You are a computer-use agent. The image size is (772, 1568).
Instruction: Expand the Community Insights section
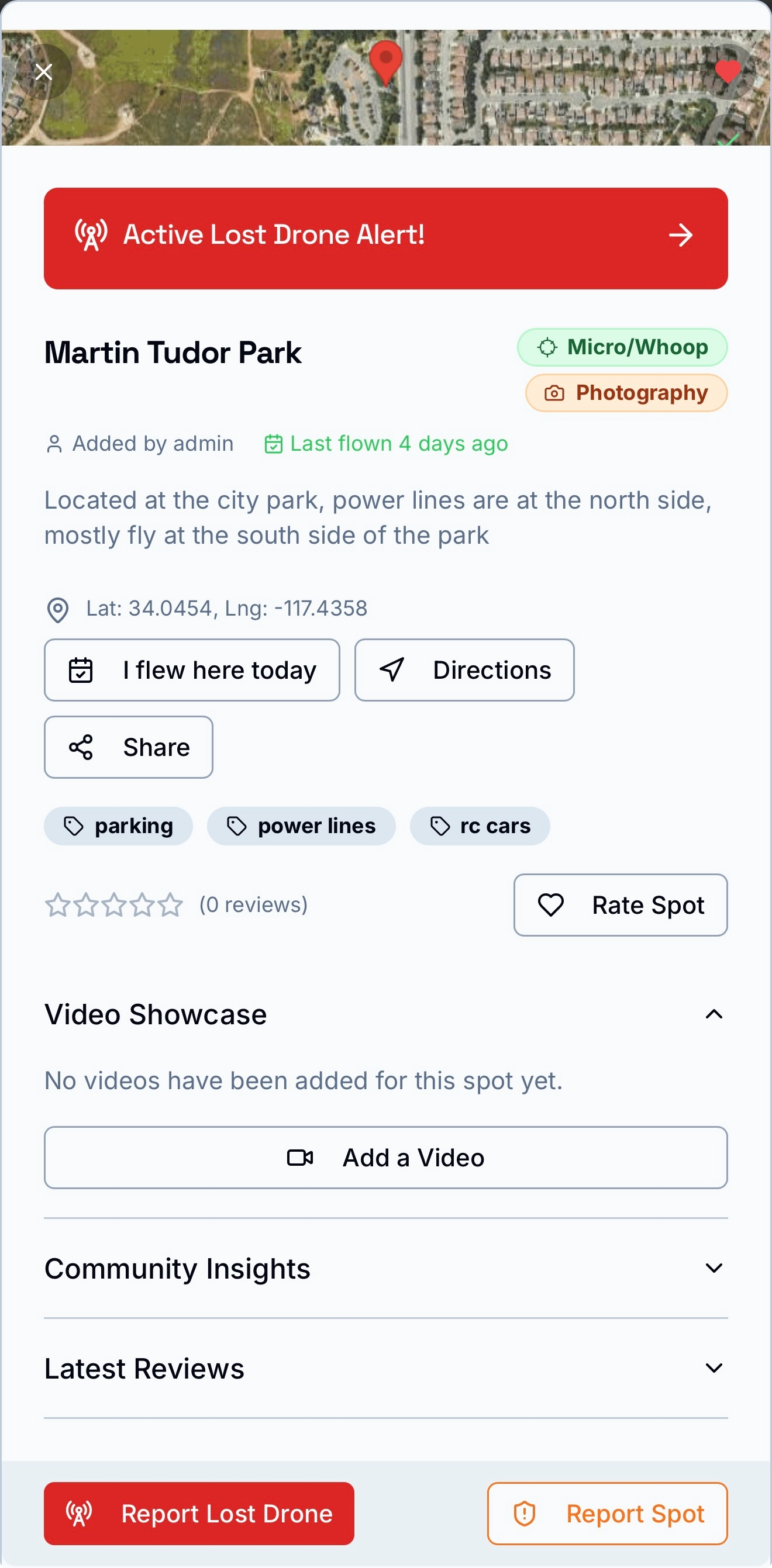(714, 1268)
